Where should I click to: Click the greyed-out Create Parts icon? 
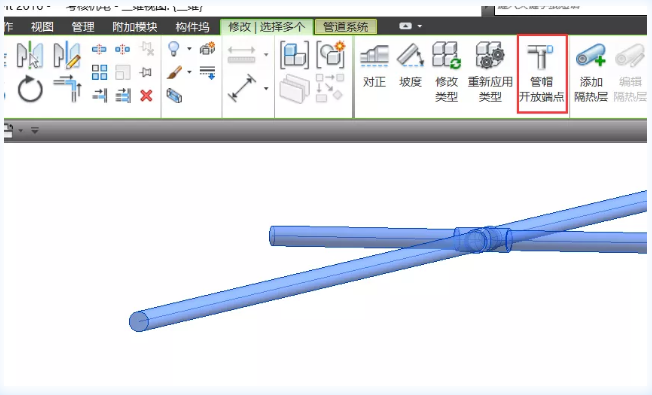click(294, 89)
